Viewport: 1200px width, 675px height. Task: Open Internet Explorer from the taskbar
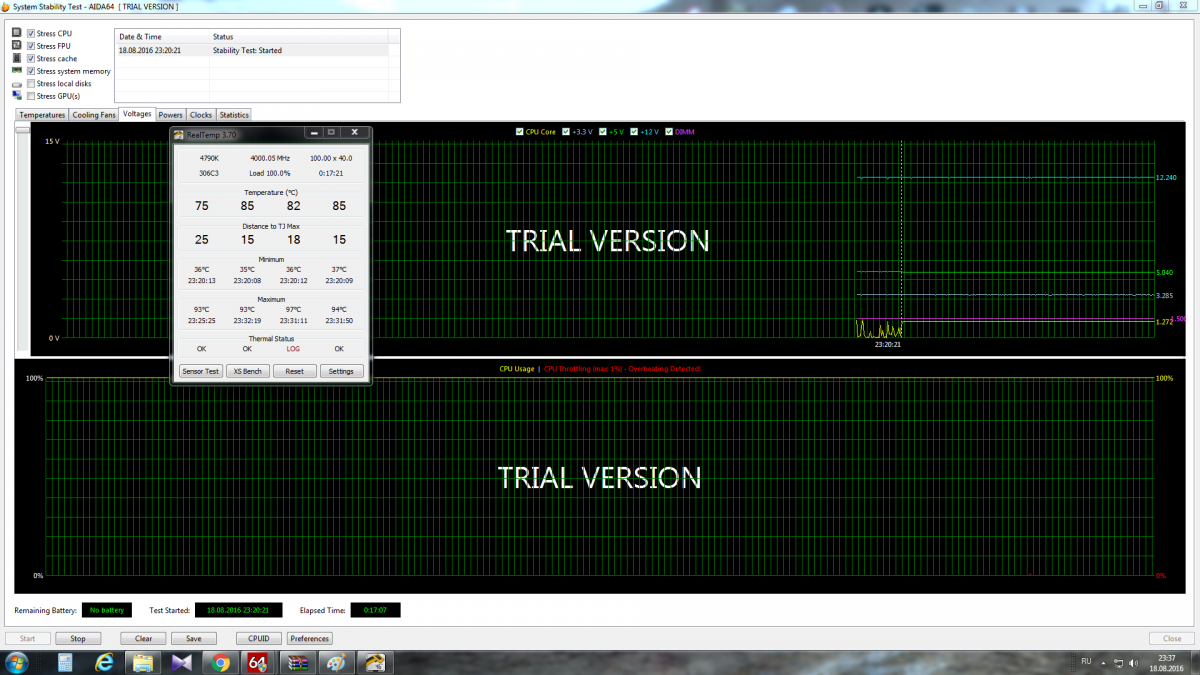(x=104, y=662)
